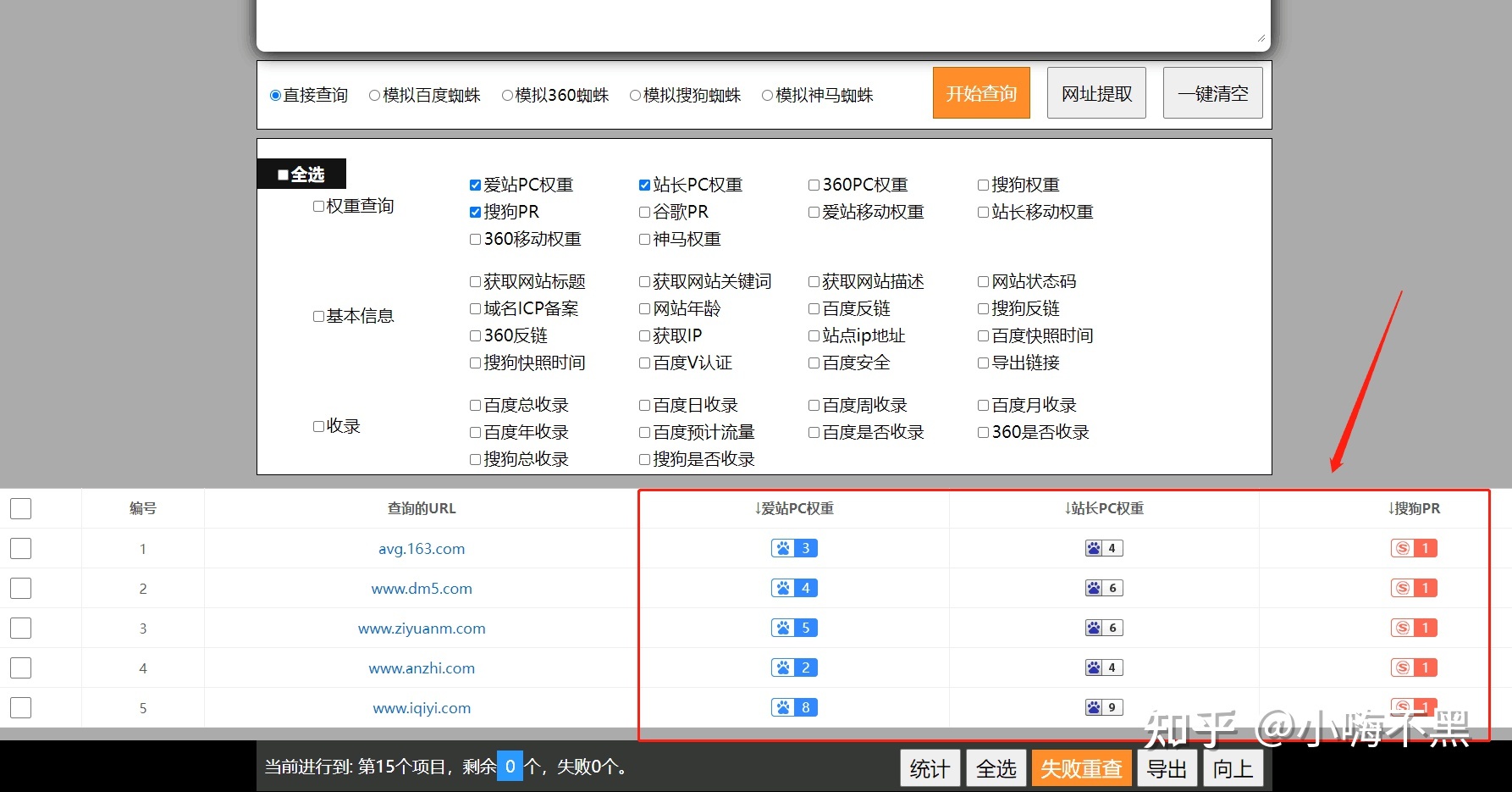Uncheck the 搜狗PR checkbox
The width and height of the screenshot is (1512, 792).
tap(475, 212)
